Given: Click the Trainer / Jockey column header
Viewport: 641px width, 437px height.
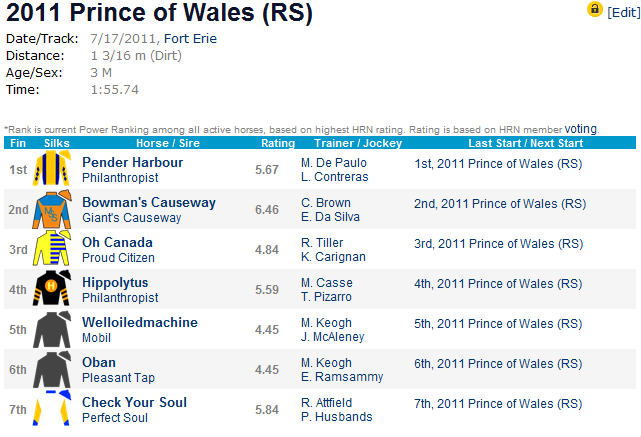Looking at the screenshot, I should coord(358,143).
